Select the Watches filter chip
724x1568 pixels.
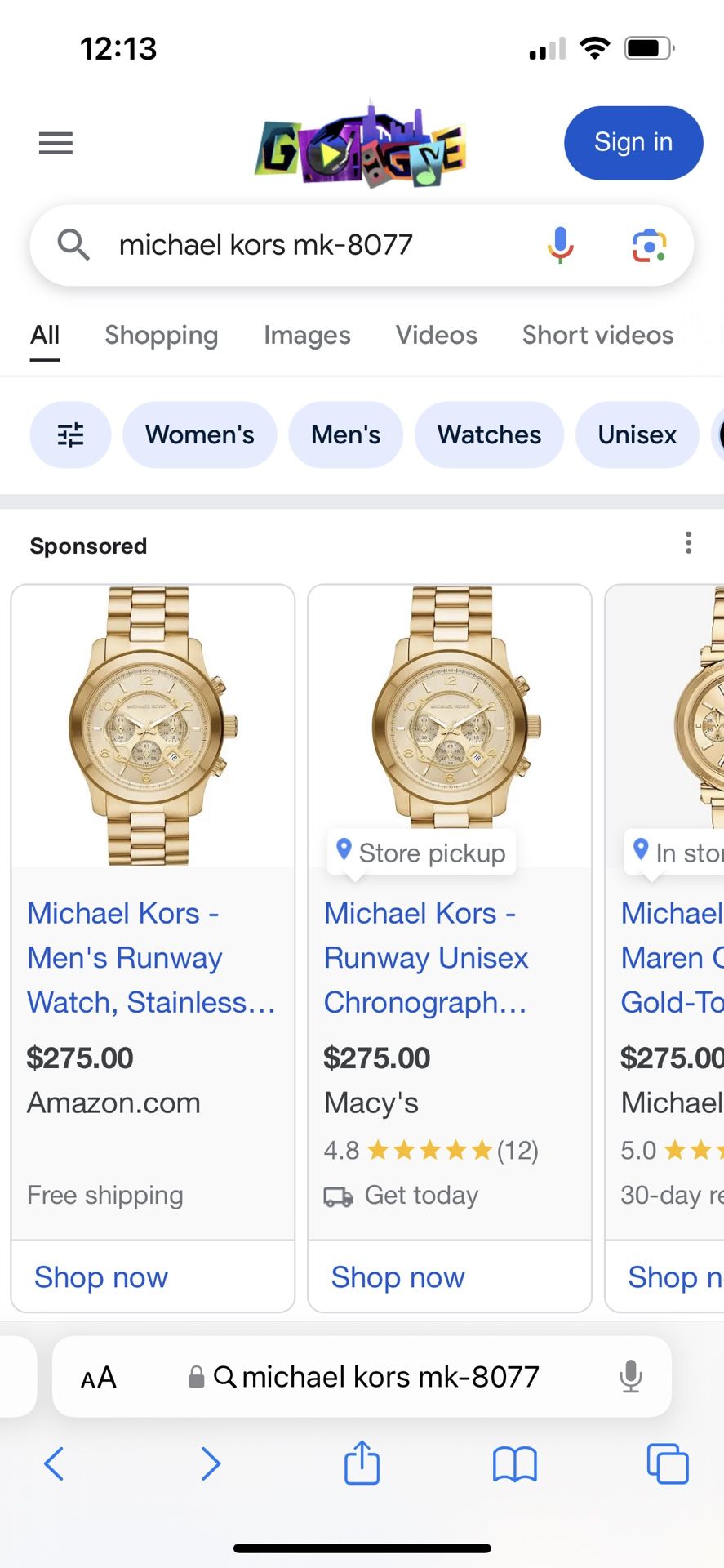(489, 434)
